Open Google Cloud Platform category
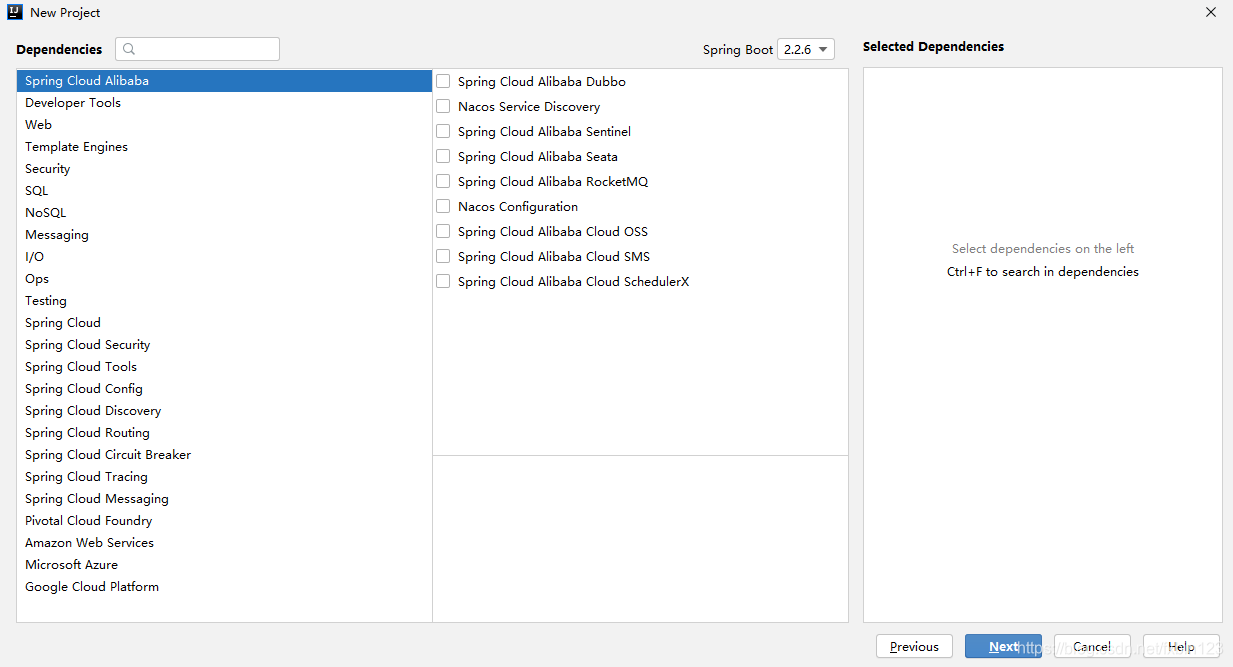1233x667 pixels. [224, 587]
